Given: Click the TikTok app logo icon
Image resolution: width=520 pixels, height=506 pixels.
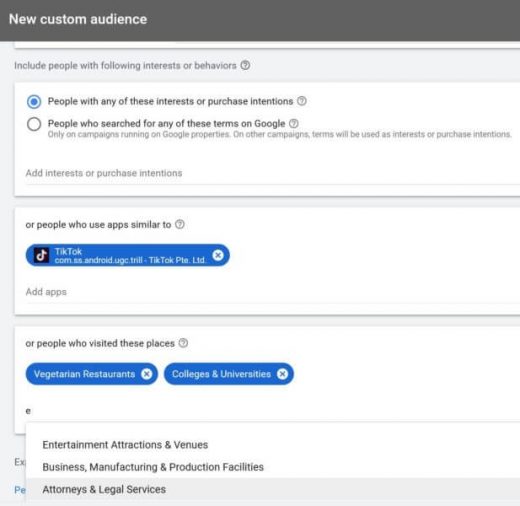Looking at the screenshot, I should (x=41, y=255).
